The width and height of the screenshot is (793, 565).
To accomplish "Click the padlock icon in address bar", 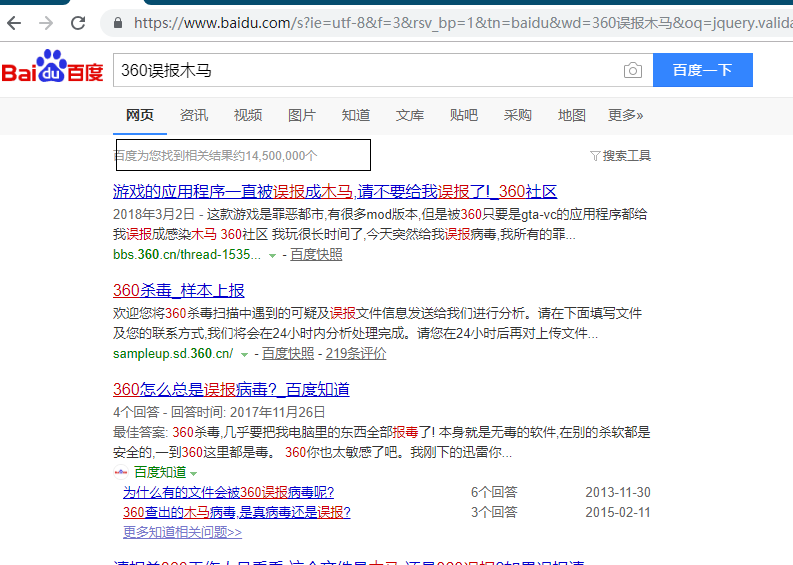I will click(118, 23).
